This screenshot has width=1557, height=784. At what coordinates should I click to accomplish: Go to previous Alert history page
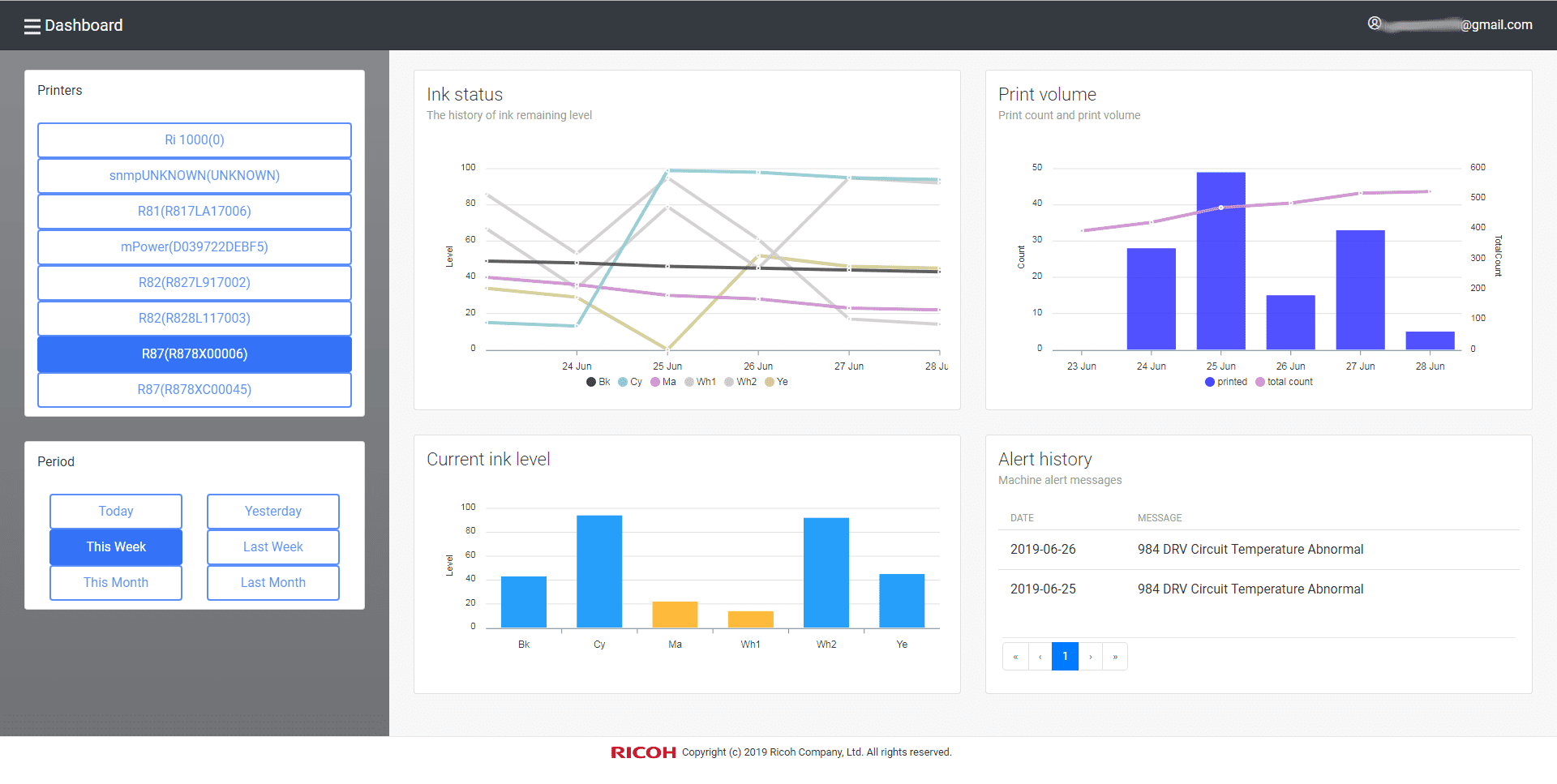[x=1040, y=656]
